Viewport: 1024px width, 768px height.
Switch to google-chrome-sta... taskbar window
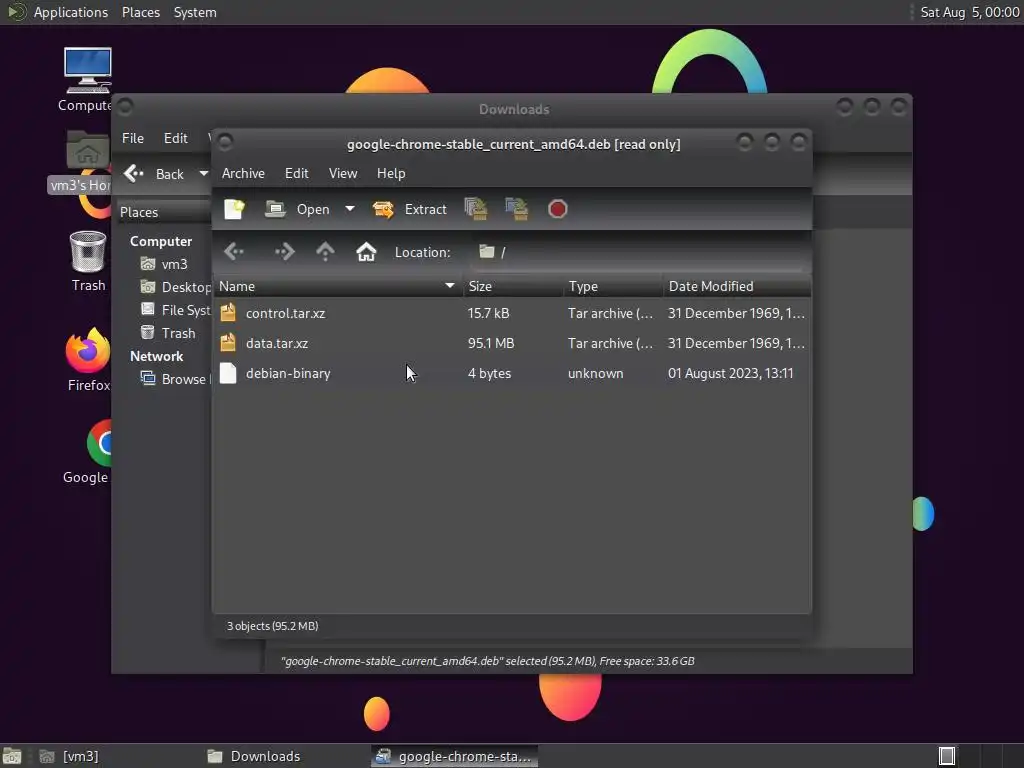pos(455,756)
